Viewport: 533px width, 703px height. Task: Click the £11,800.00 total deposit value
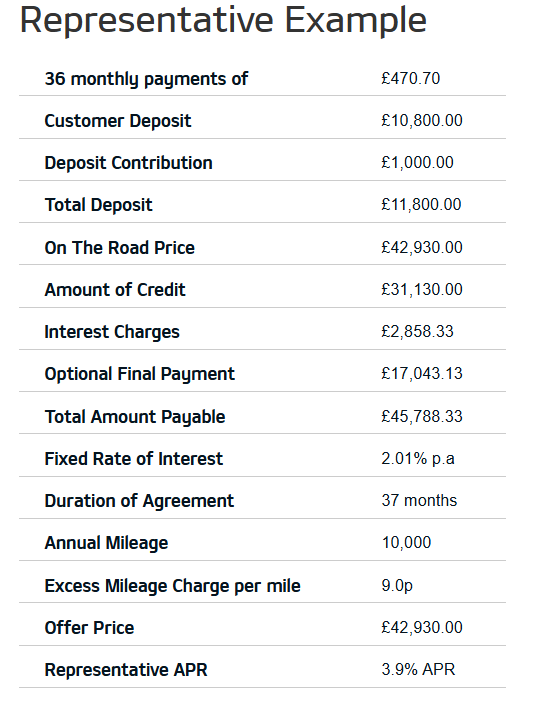point(421,204)
